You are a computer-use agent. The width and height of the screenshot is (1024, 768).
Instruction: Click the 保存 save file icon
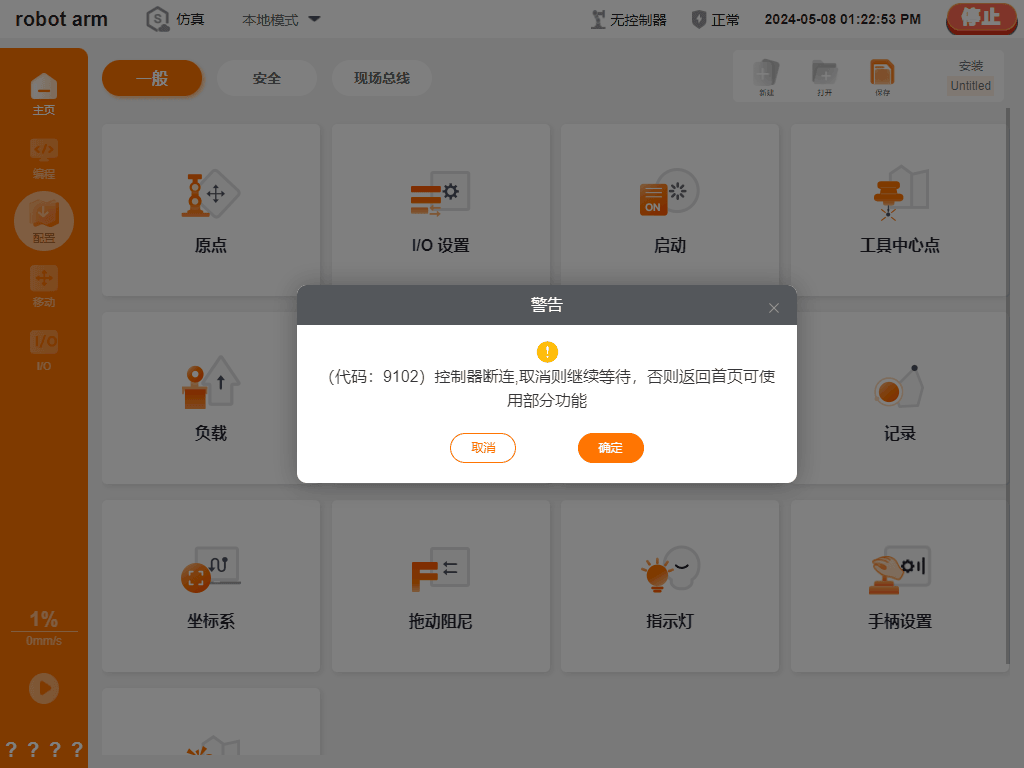click(882, 77)
